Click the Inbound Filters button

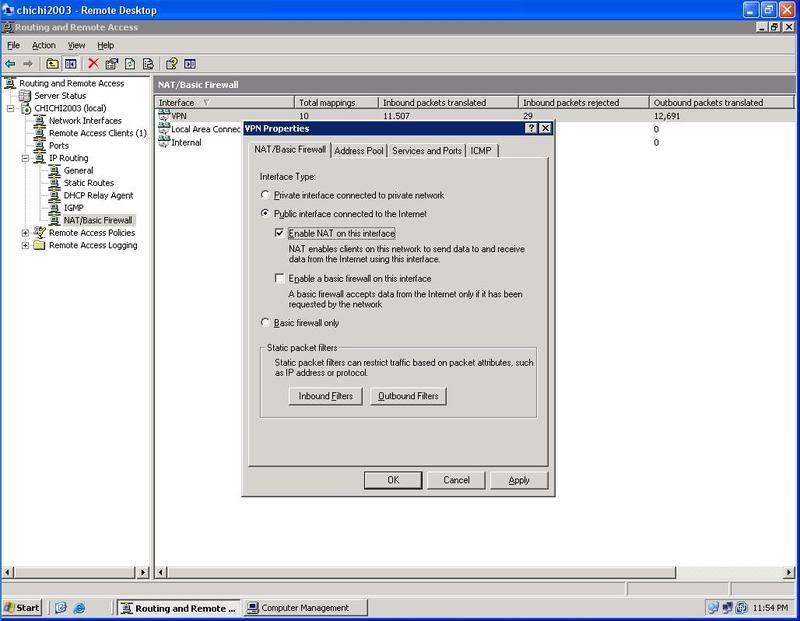(x=326, y=396)
